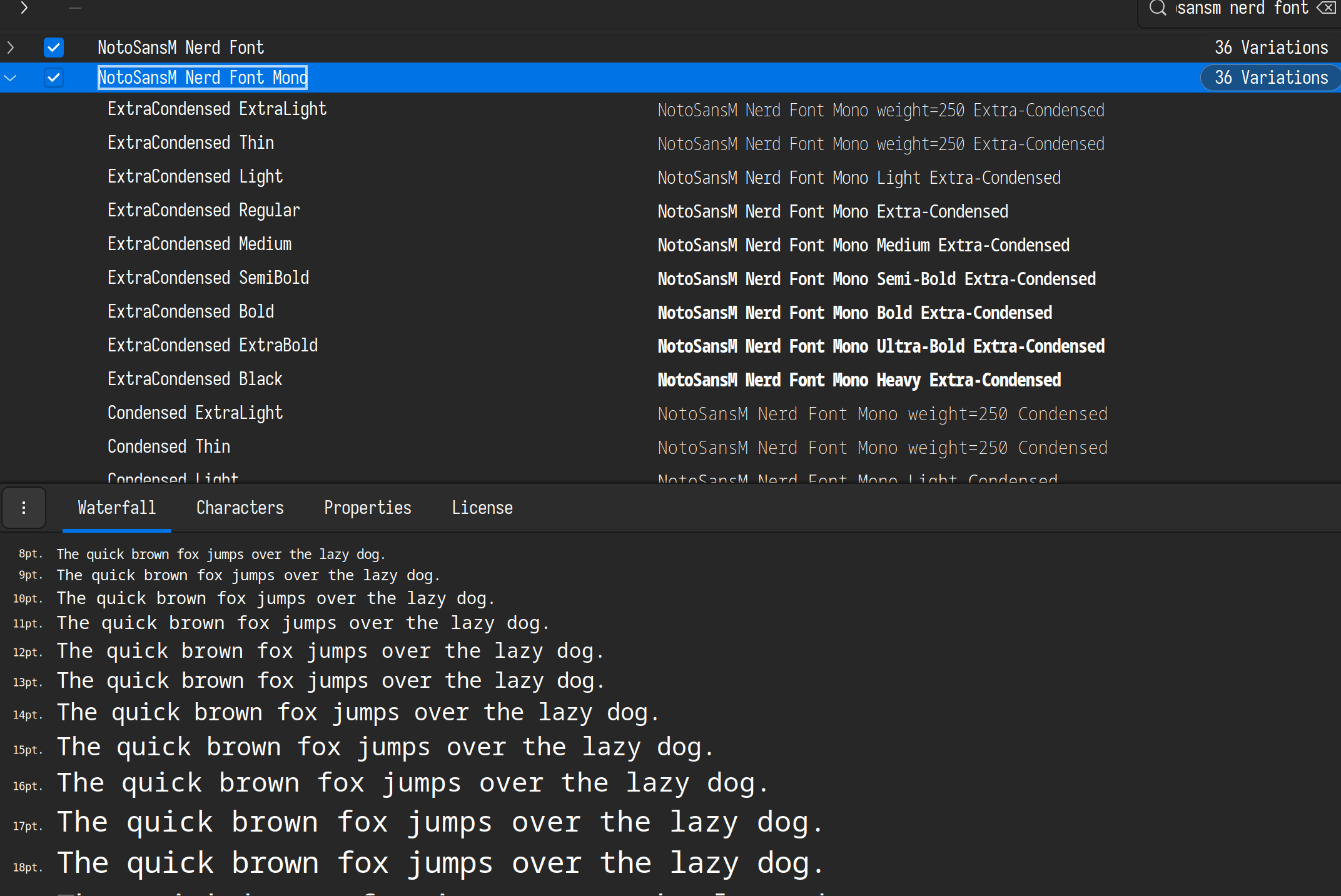Clear the font search field

tap(1326, 8)
